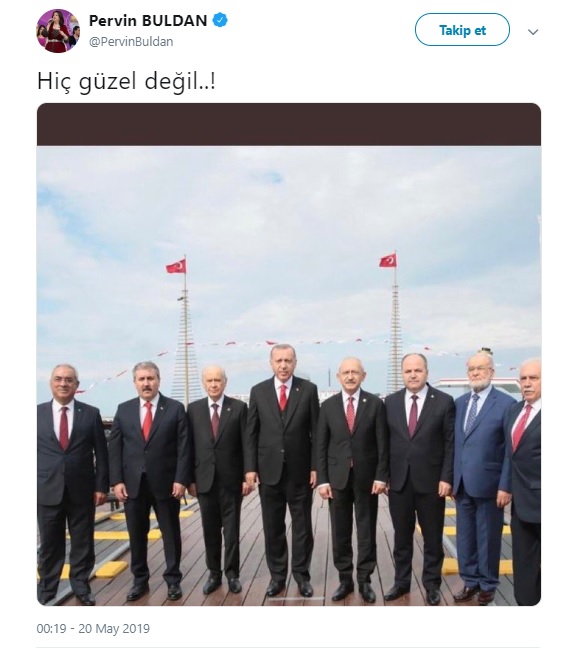Click the '20 May 2019' date text
The width and height of the screenshot is (575, 648).
114,629
